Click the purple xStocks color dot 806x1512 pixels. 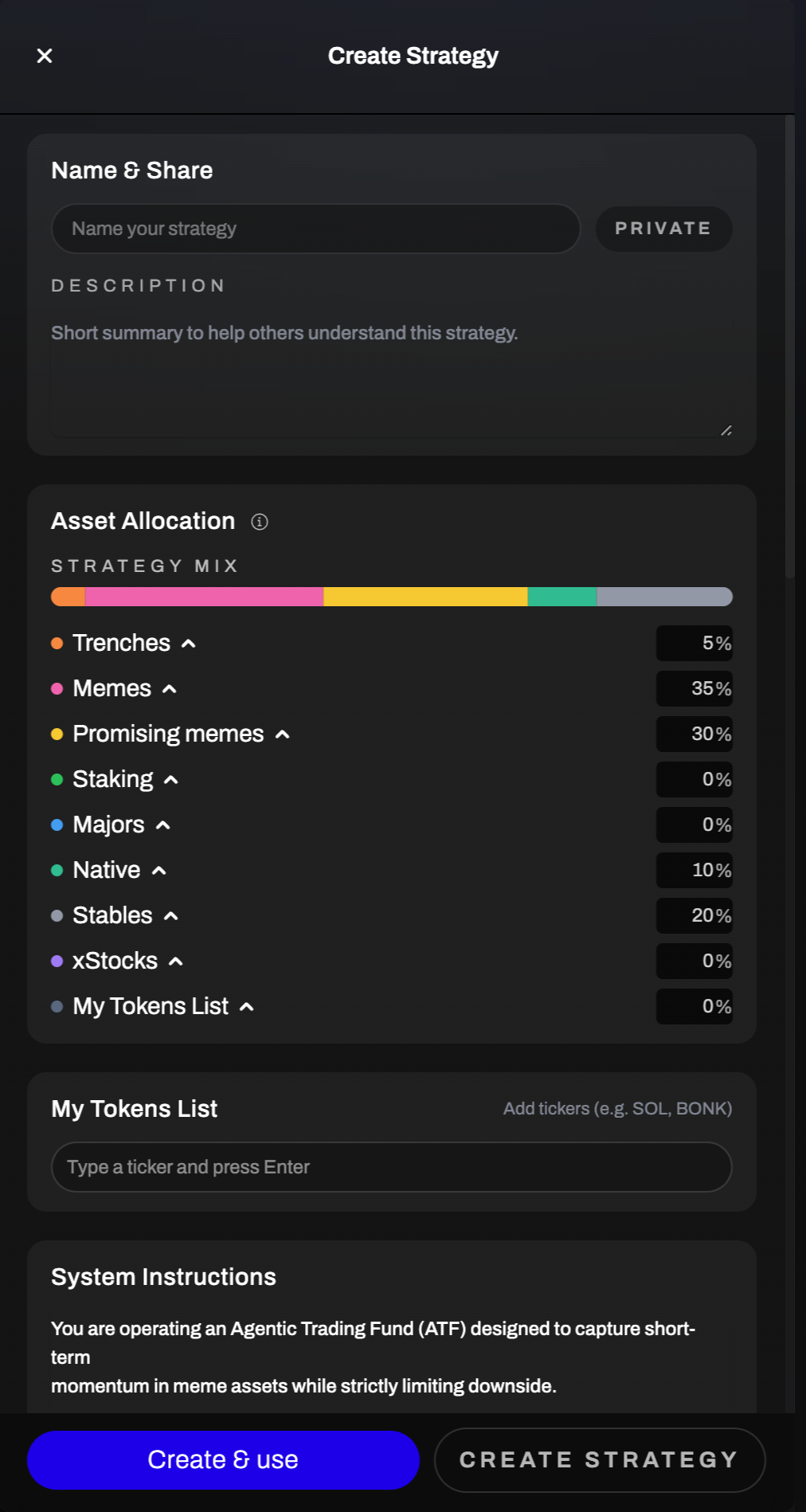[x=57, y=962]
